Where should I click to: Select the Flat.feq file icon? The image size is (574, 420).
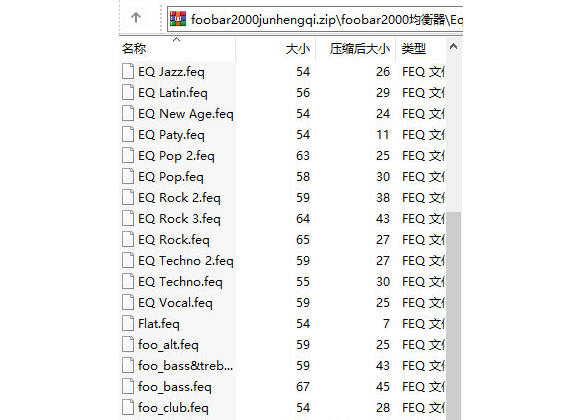pyautogui.click(x=128, y=323)
